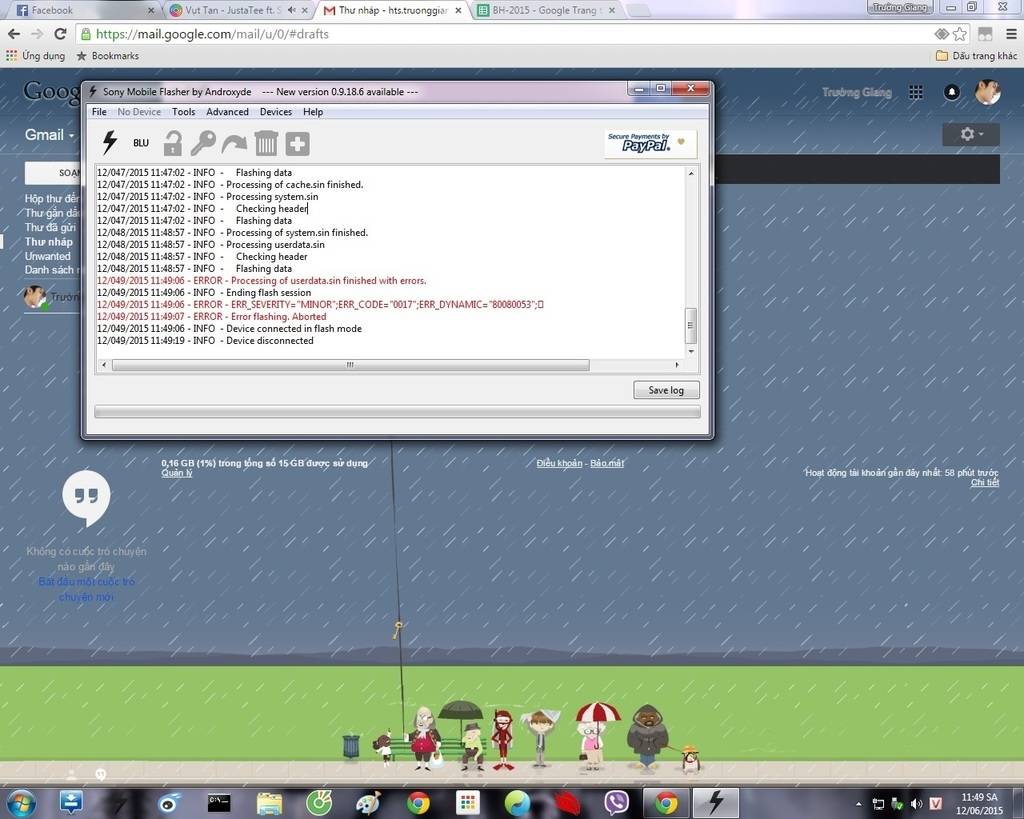Click the padlock root icon in Flashtool
Viewport: 1024px width, 819px height.
[172, 143]
